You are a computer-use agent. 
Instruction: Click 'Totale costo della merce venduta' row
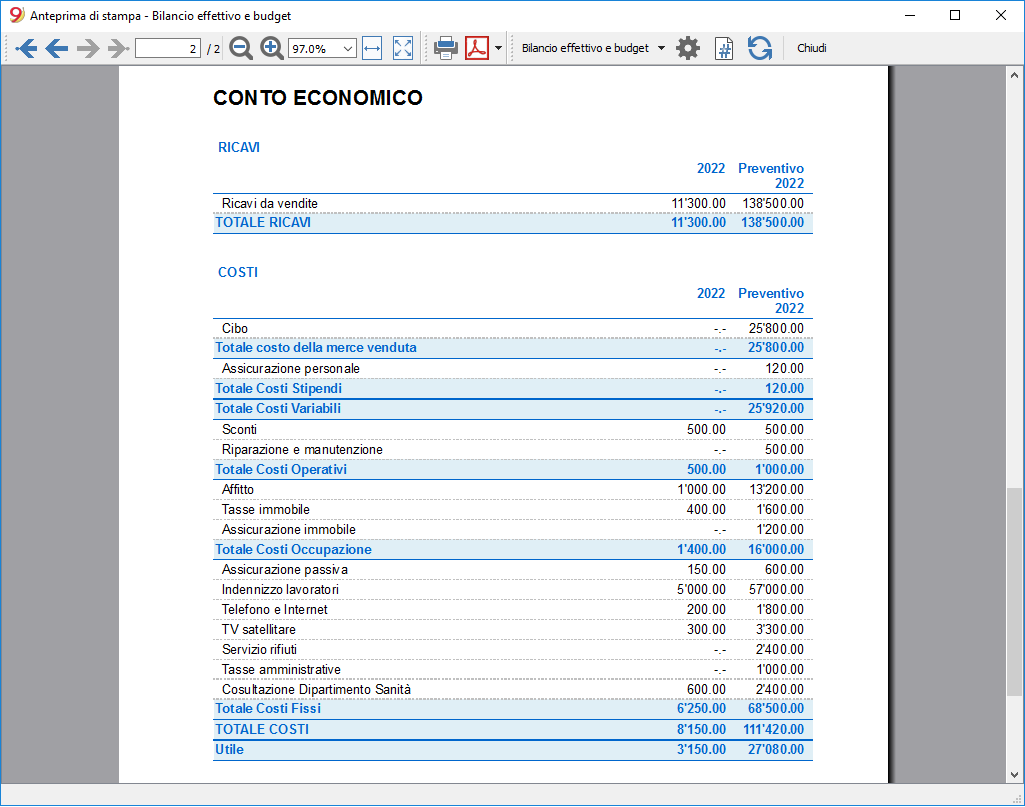tap(512, 348)
